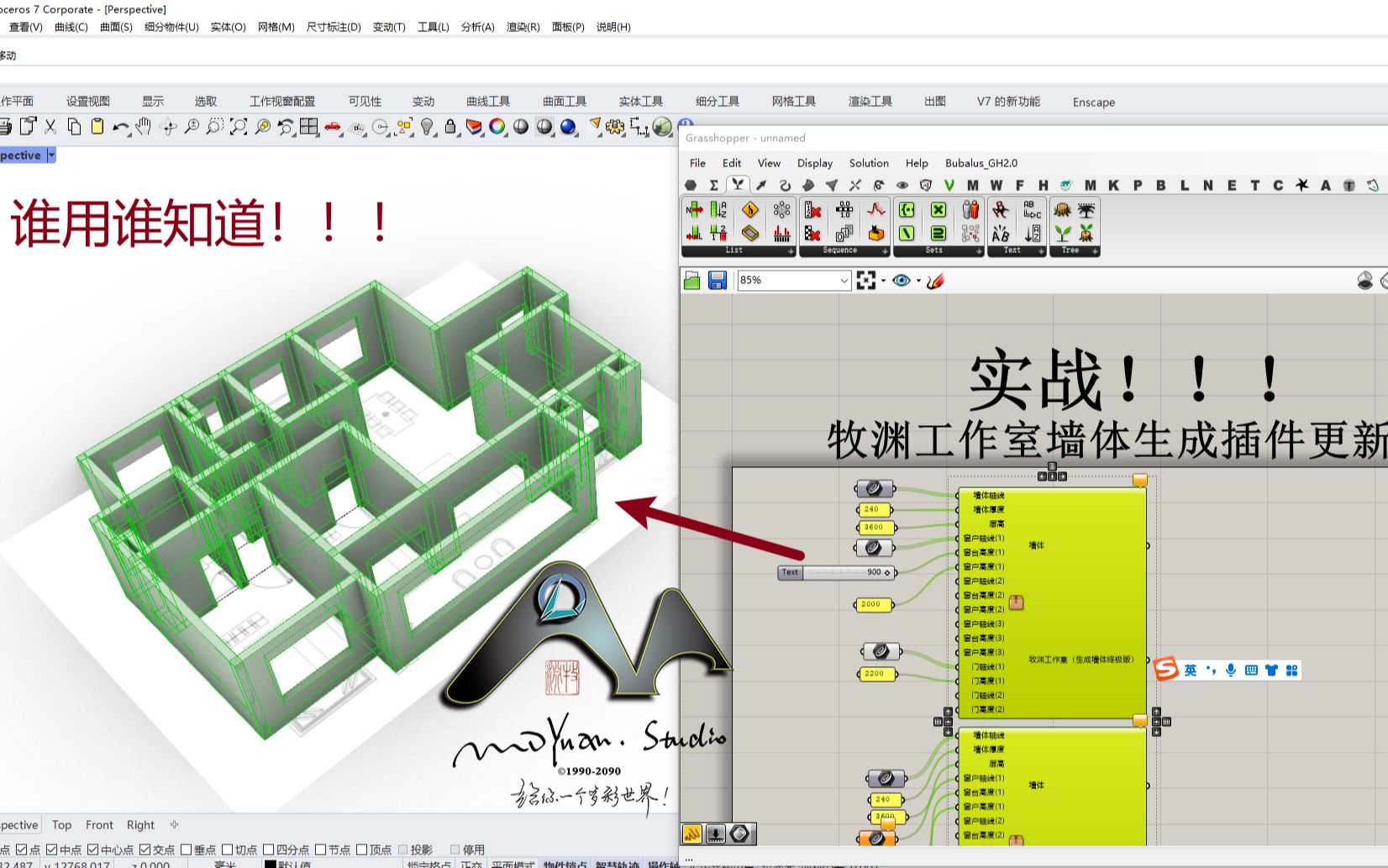This screenshot has width=1388, height=868.
Task: Switch to the Top viewport tab
Action: (61, 825)
